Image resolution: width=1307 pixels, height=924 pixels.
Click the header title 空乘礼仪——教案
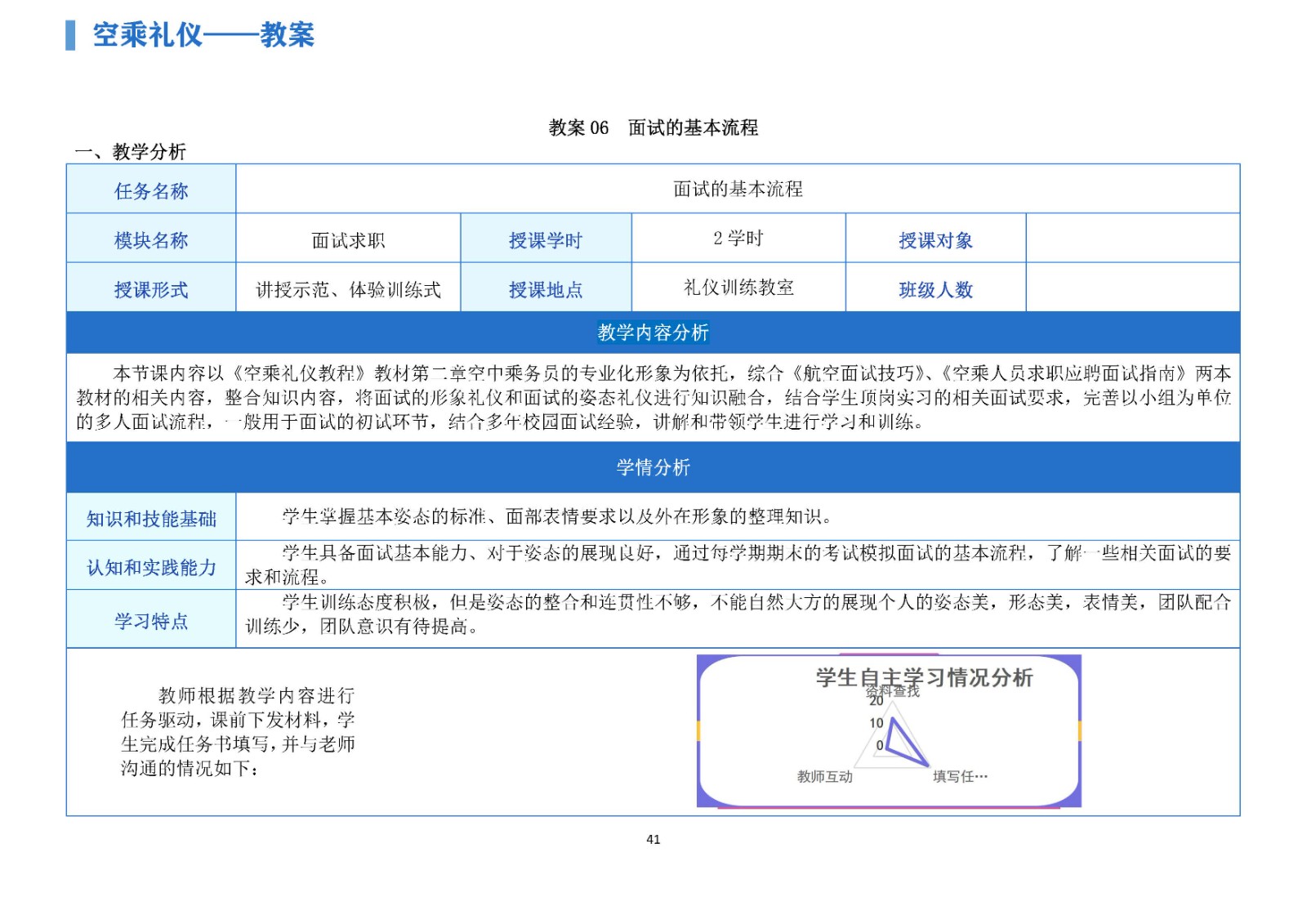[203, 35]
